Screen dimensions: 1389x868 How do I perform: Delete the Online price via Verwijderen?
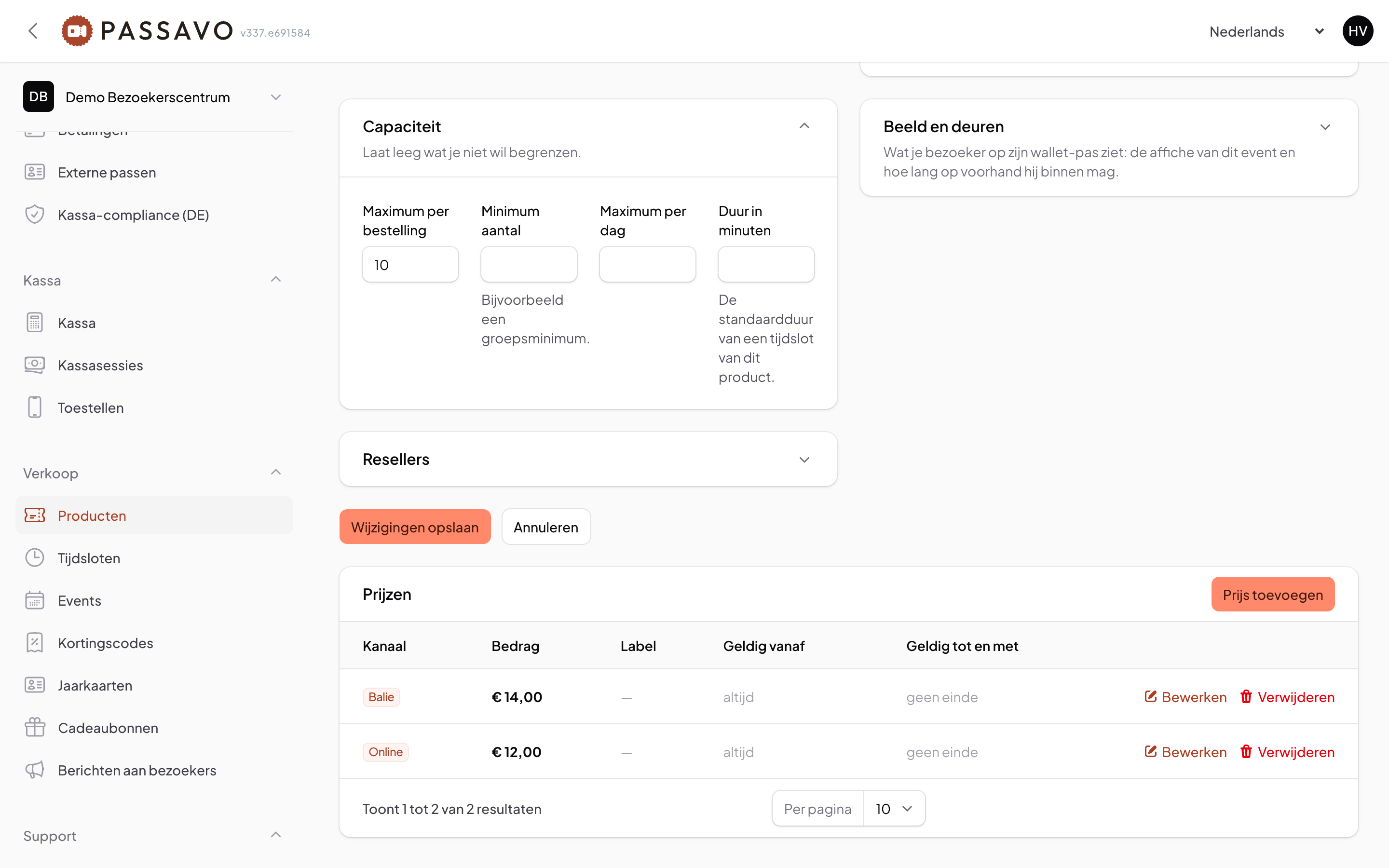[1287, 752]
